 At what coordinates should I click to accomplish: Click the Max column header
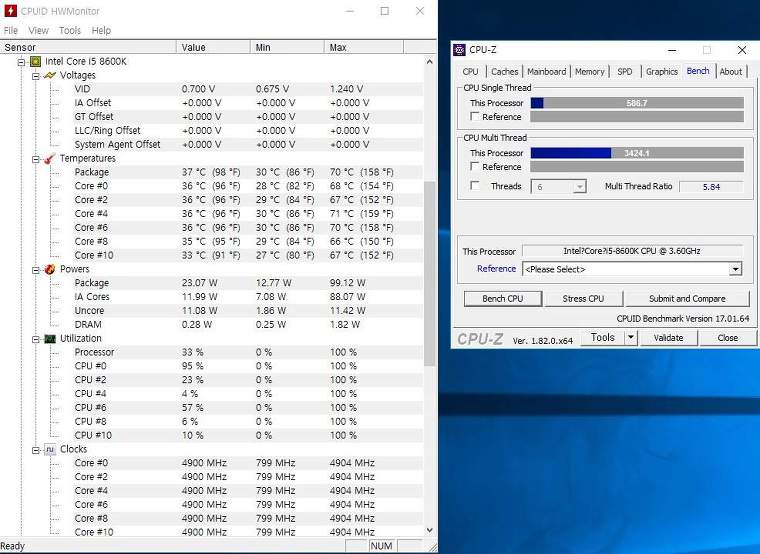click(x=364, y=47)
